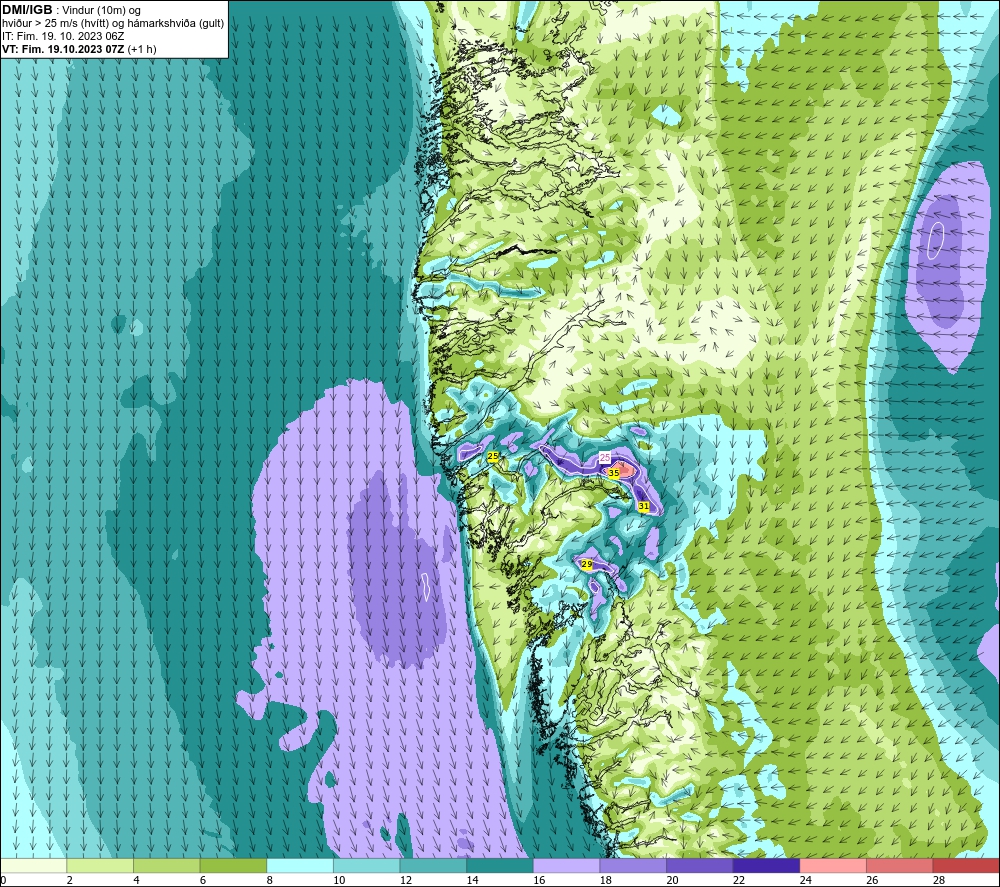Click the 'IT: Fim. 19. 10. 2023 06Z' line

63,36
